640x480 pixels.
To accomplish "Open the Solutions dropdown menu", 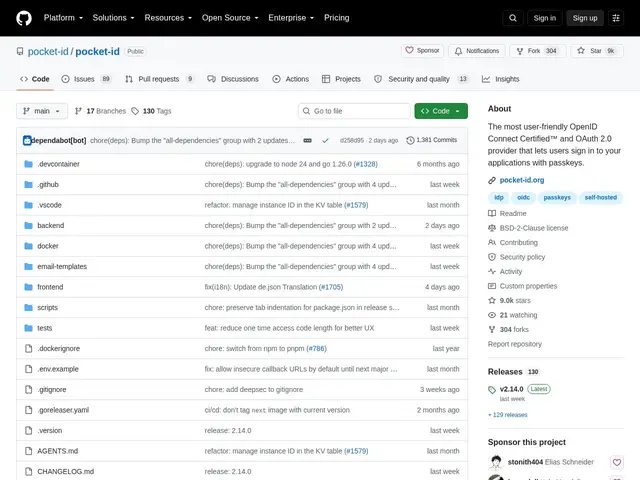I will tap(113, 18).
